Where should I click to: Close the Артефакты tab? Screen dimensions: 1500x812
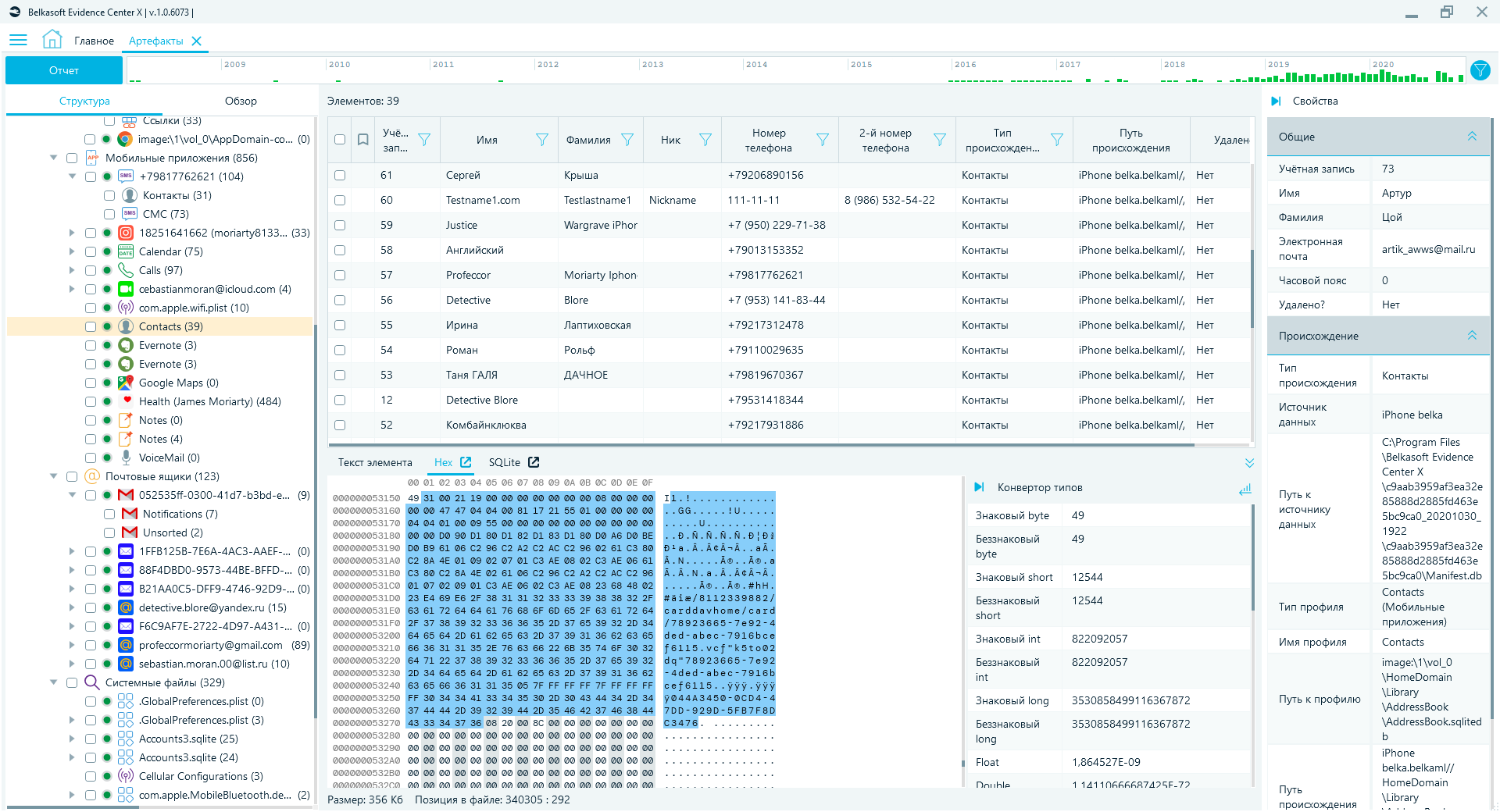point(197,41)
